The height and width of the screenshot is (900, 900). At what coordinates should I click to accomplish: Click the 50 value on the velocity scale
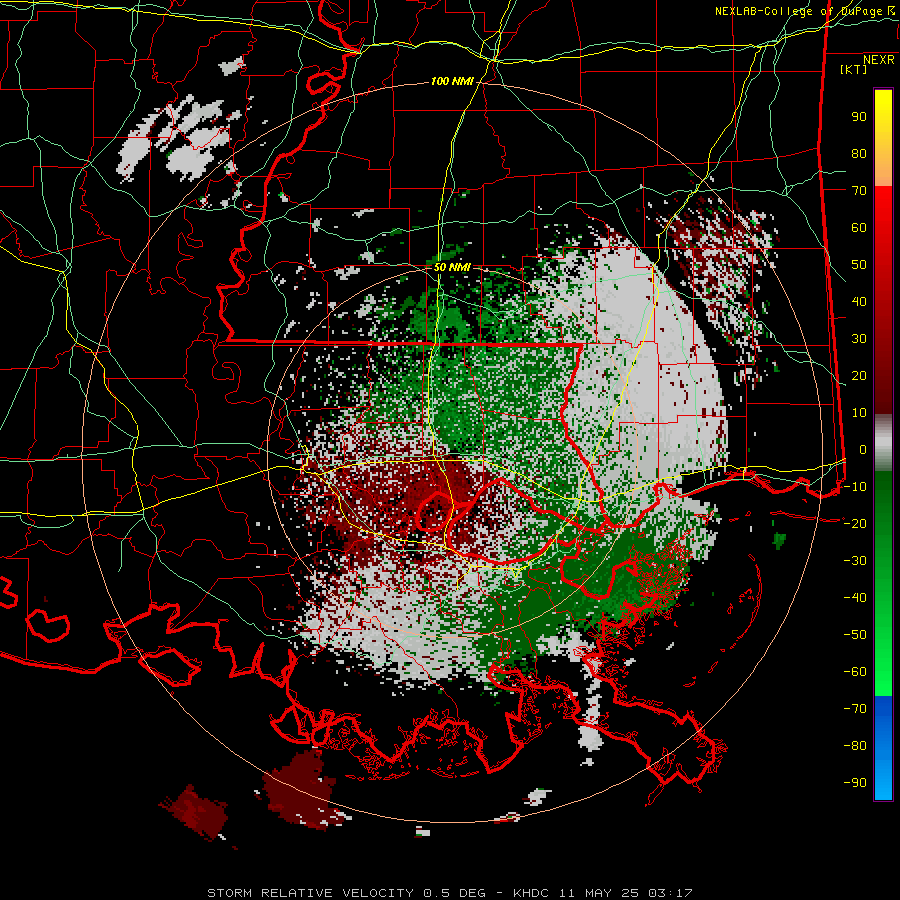pyautogui.click(x=859, y=265)
